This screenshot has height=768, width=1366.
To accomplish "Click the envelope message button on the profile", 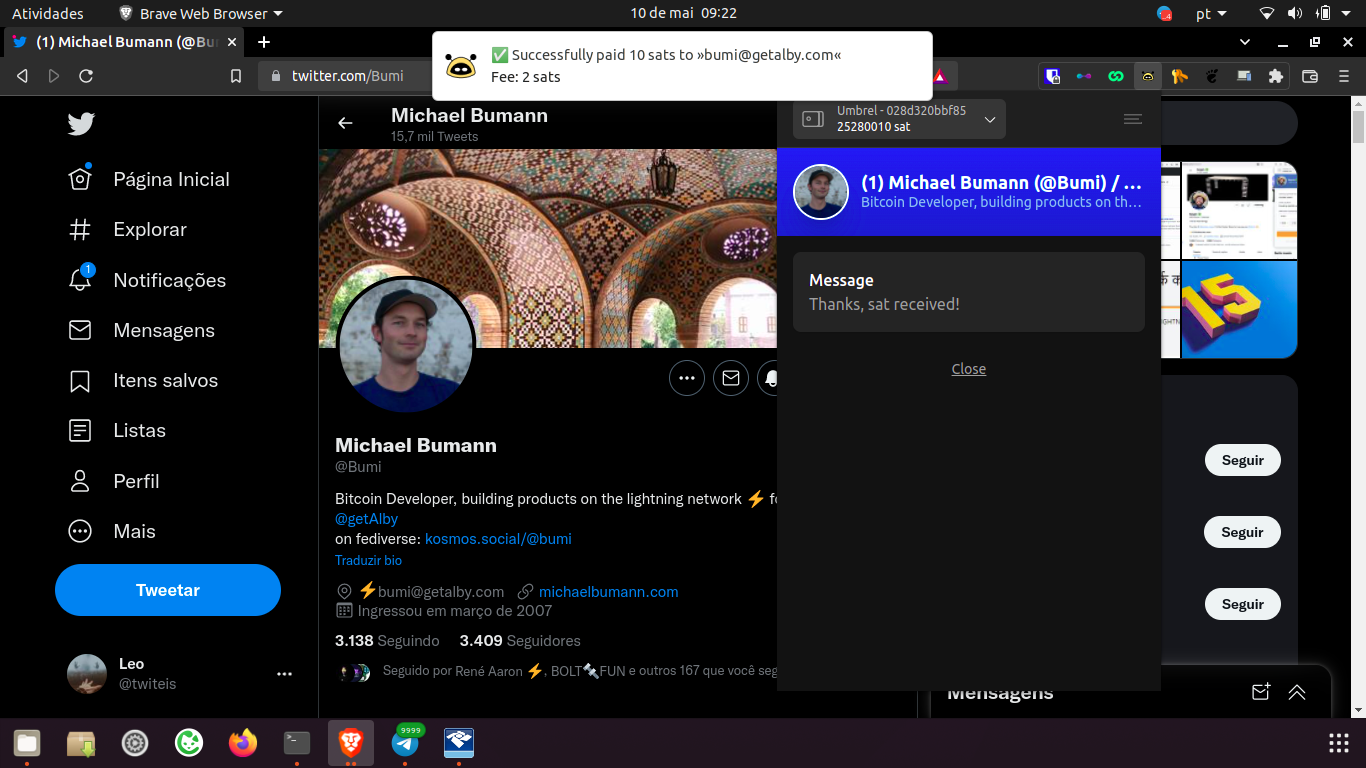I will pos(731,378).
